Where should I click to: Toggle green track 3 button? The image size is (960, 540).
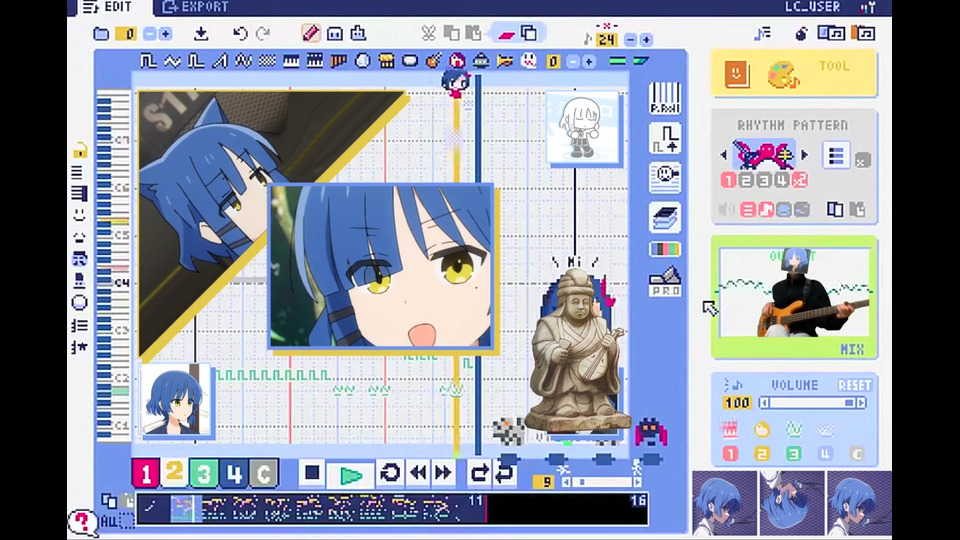[204, 473]
